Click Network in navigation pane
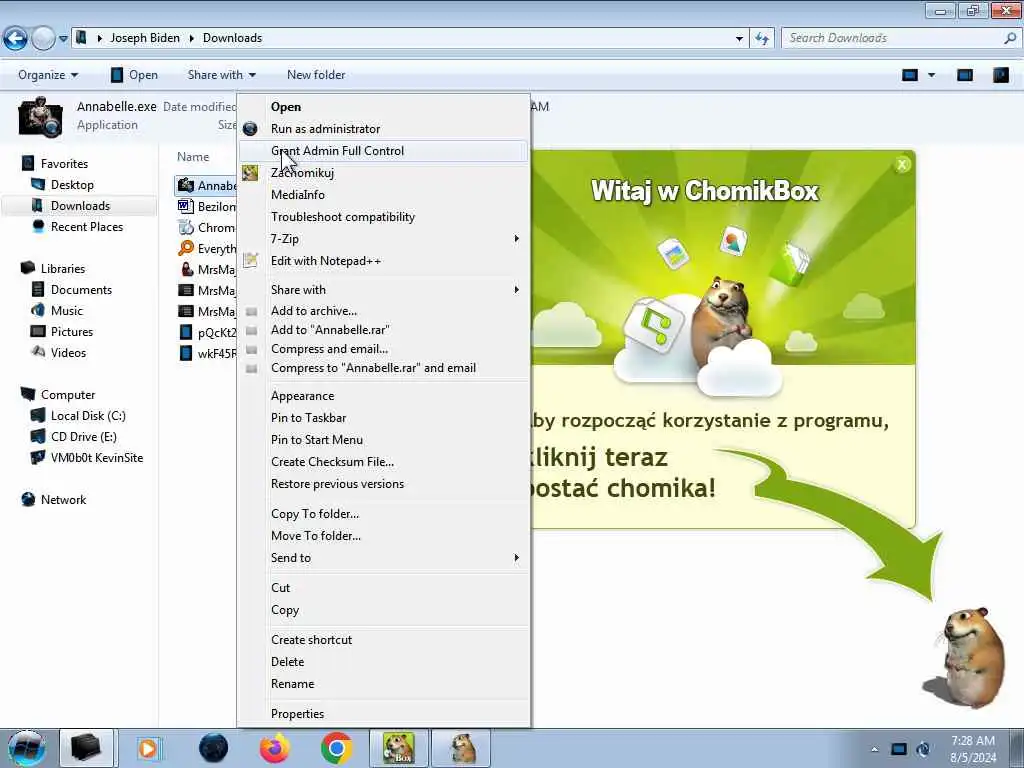1024x768 pixels. [x=63, y=500]
